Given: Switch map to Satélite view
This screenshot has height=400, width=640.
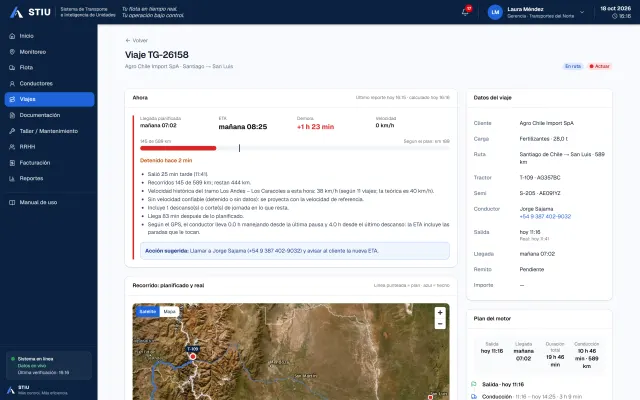Looking at the screenshot, I should [x=148, y=311].
